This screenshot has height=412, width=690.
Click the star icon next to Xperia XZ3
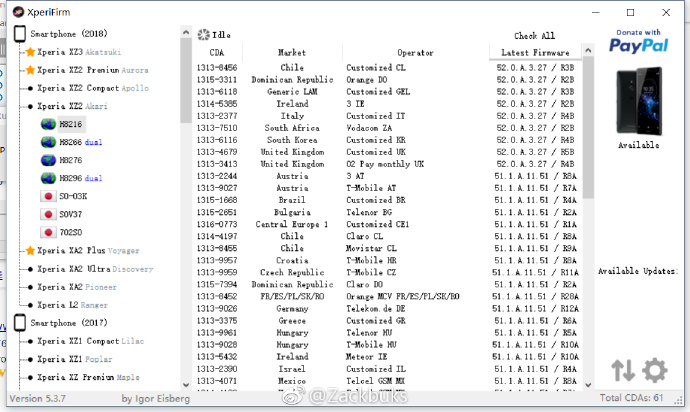click(x=30, y=52)
